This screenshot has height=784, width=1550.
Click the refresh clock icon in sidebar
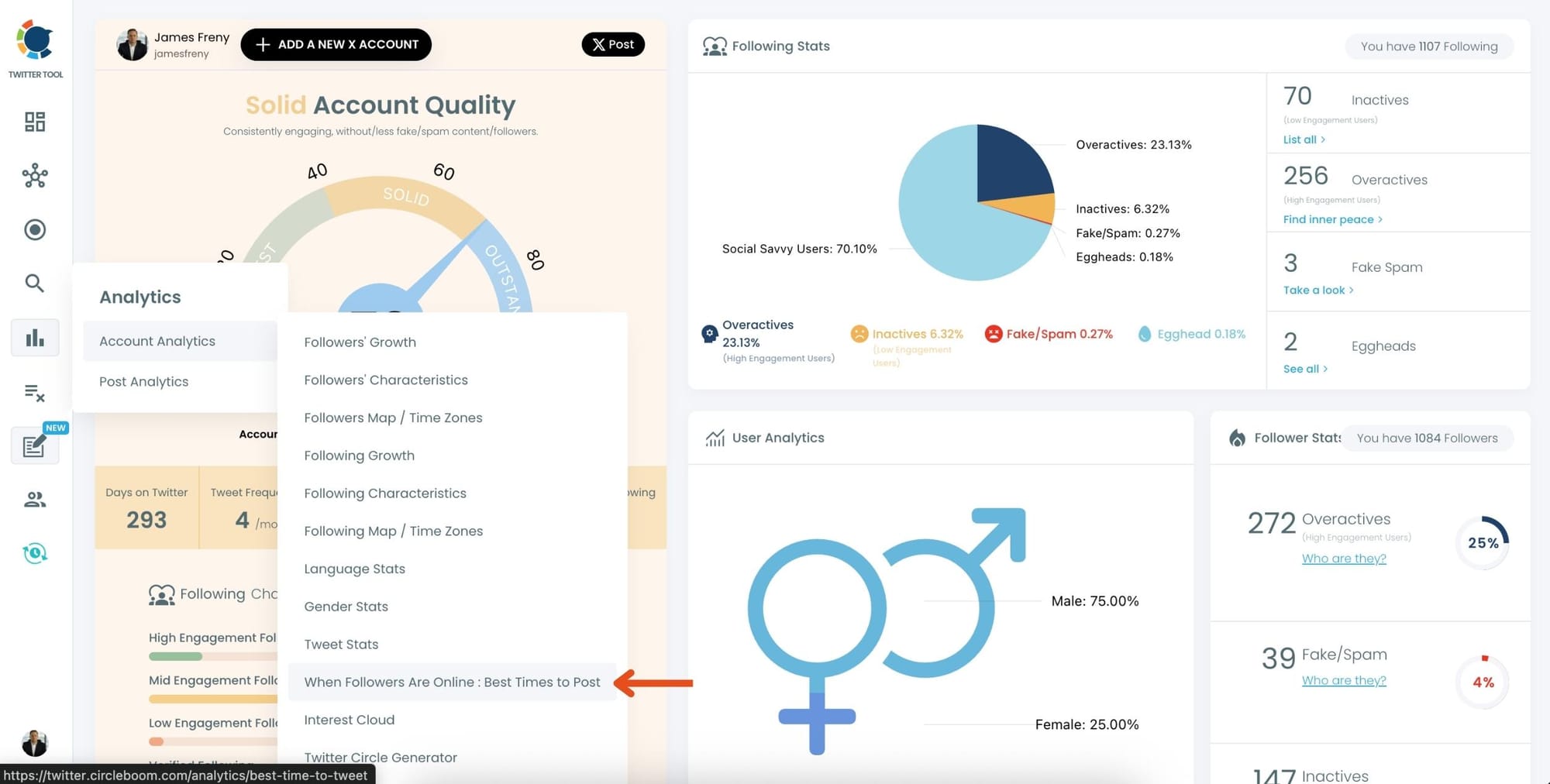(34, 552)
